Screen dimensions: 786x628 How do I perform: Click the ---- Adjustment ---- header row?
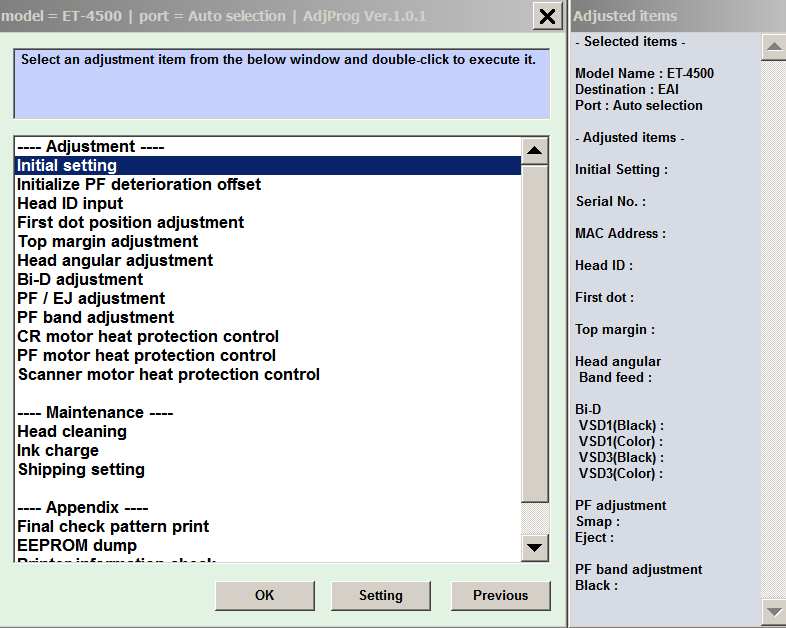click(x=268, y=146)
